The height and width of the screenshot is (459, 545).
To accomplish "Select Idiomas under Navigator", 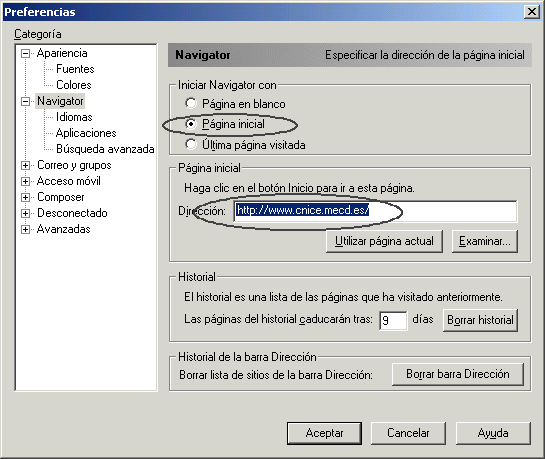I will (x=74, y=117).
